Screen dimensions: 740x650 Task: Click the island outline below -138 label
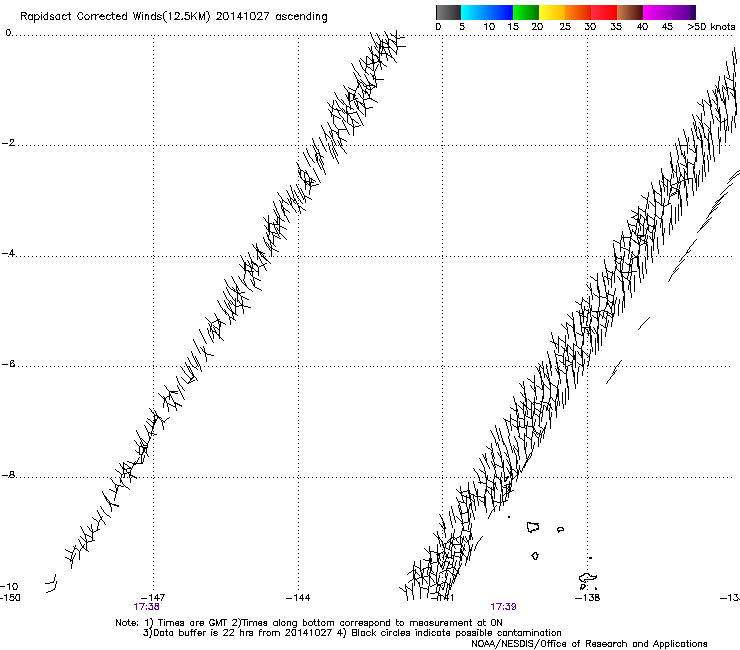click(x=588, y=578)
